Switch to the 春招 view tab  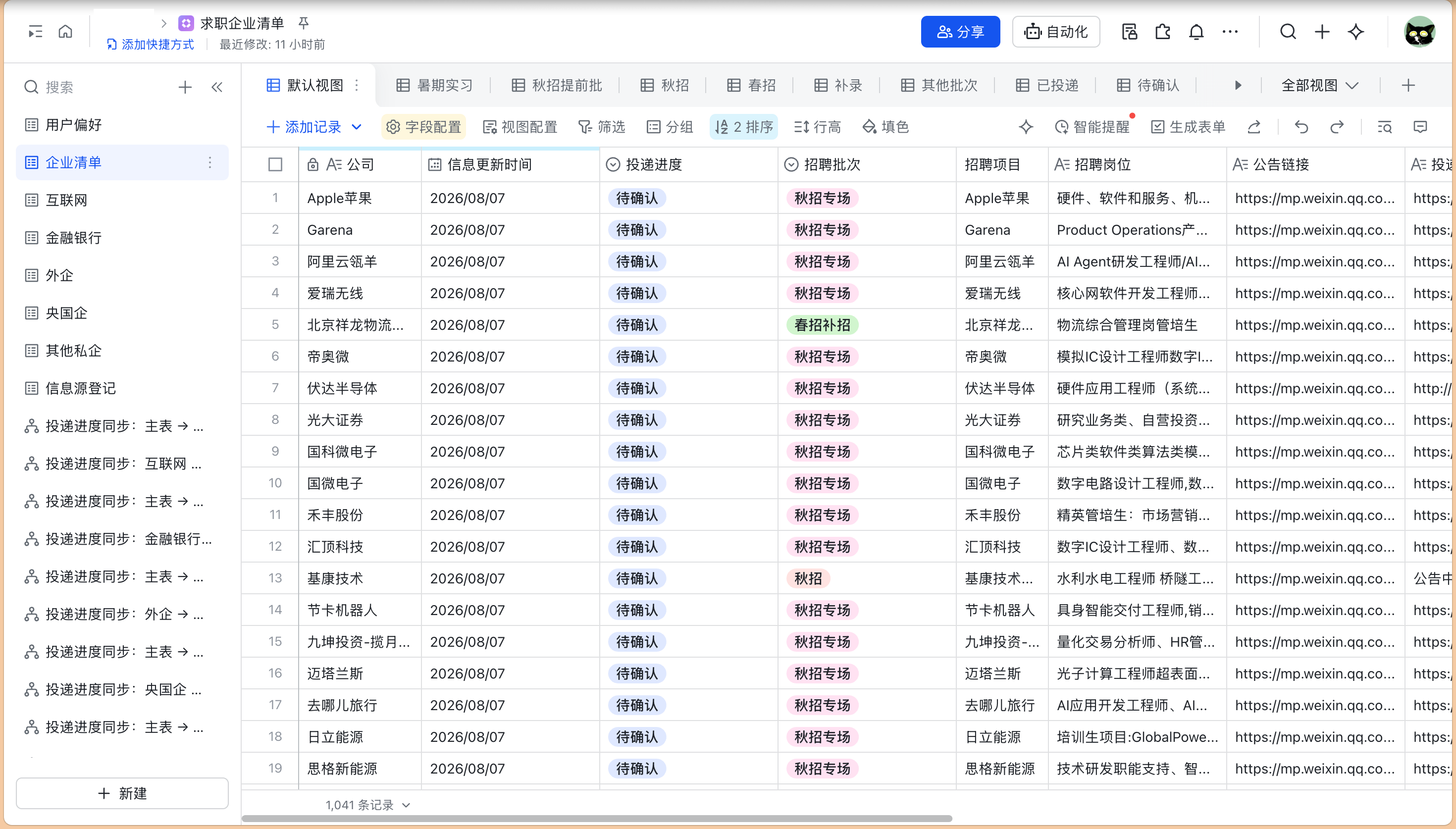click(751, 85)
